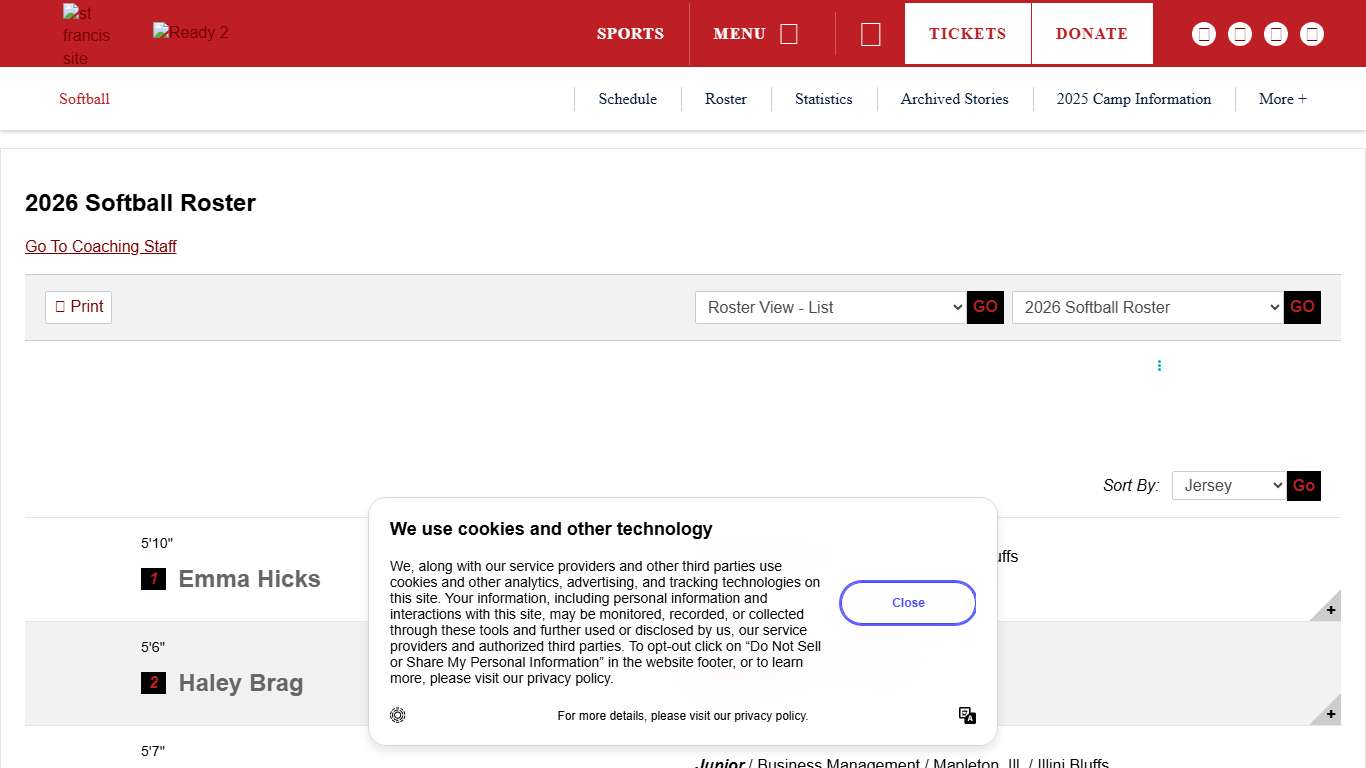Screen dimensions: 1366x768
Task: Go to the Statistics page
Action: coord(823,99)
